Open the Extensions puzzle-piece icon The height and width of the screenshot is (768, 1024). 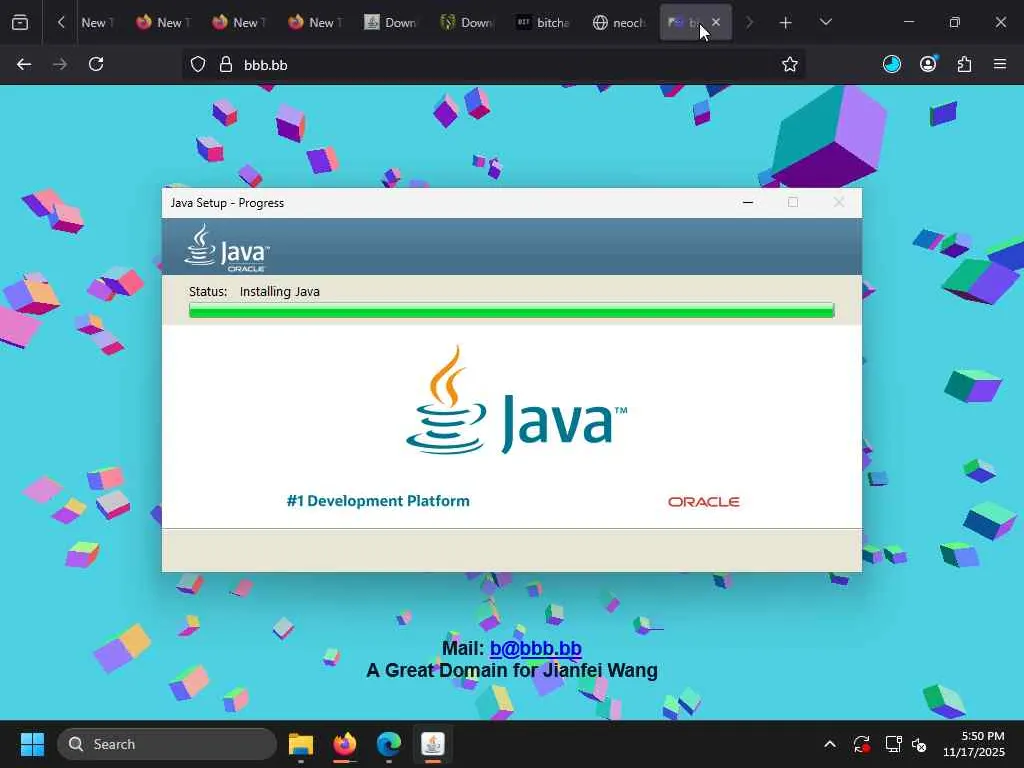(x=964, y=64)
